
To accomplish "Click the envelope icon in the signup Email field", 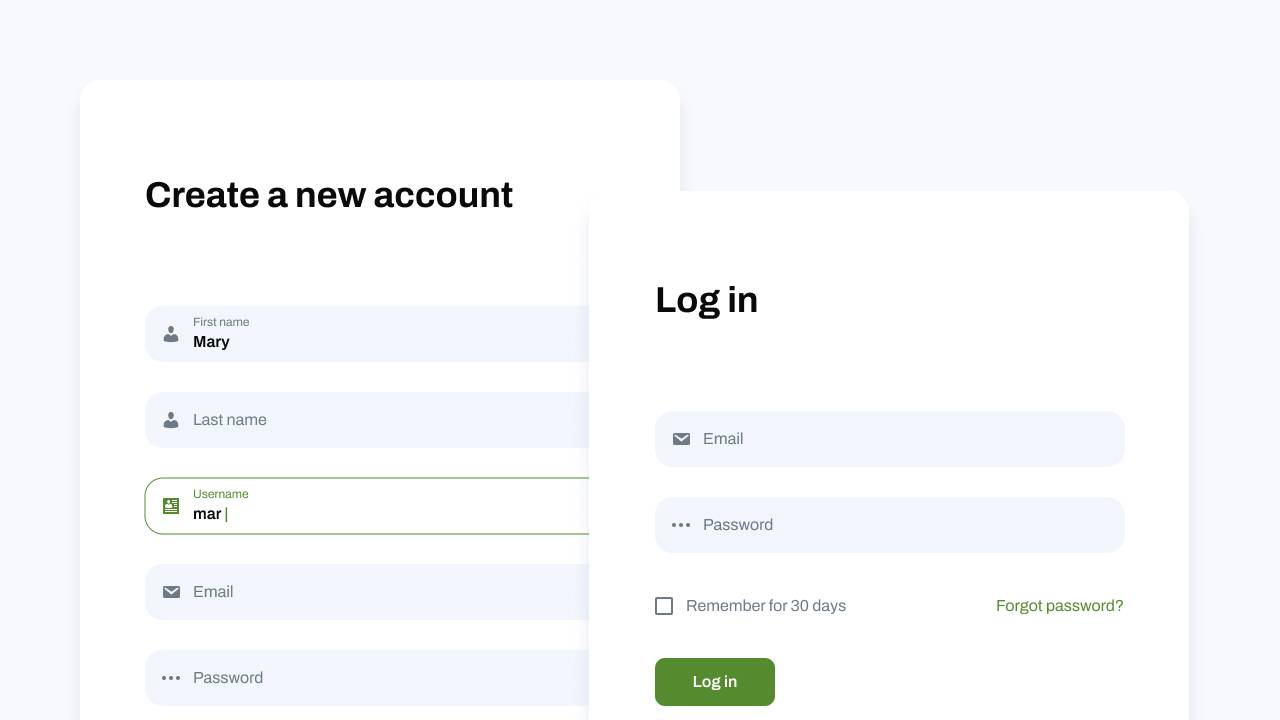I will 171,592.
